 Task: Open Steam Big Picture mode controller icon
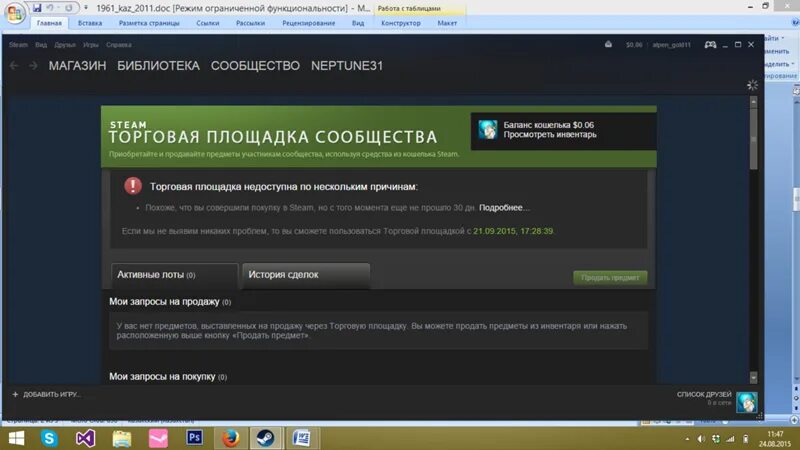point(710,45)
